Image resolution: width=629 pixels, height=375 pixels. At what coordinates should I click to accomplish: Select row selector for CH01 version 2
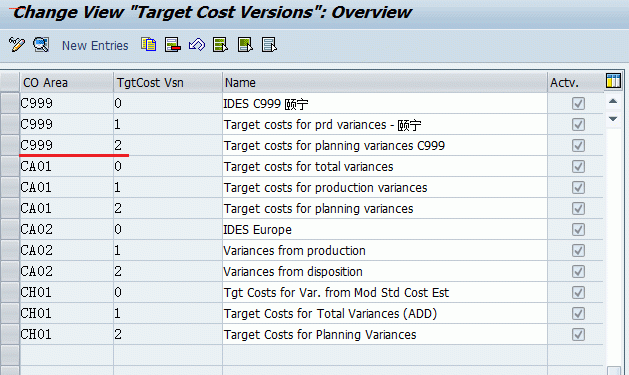coord(10,334)
